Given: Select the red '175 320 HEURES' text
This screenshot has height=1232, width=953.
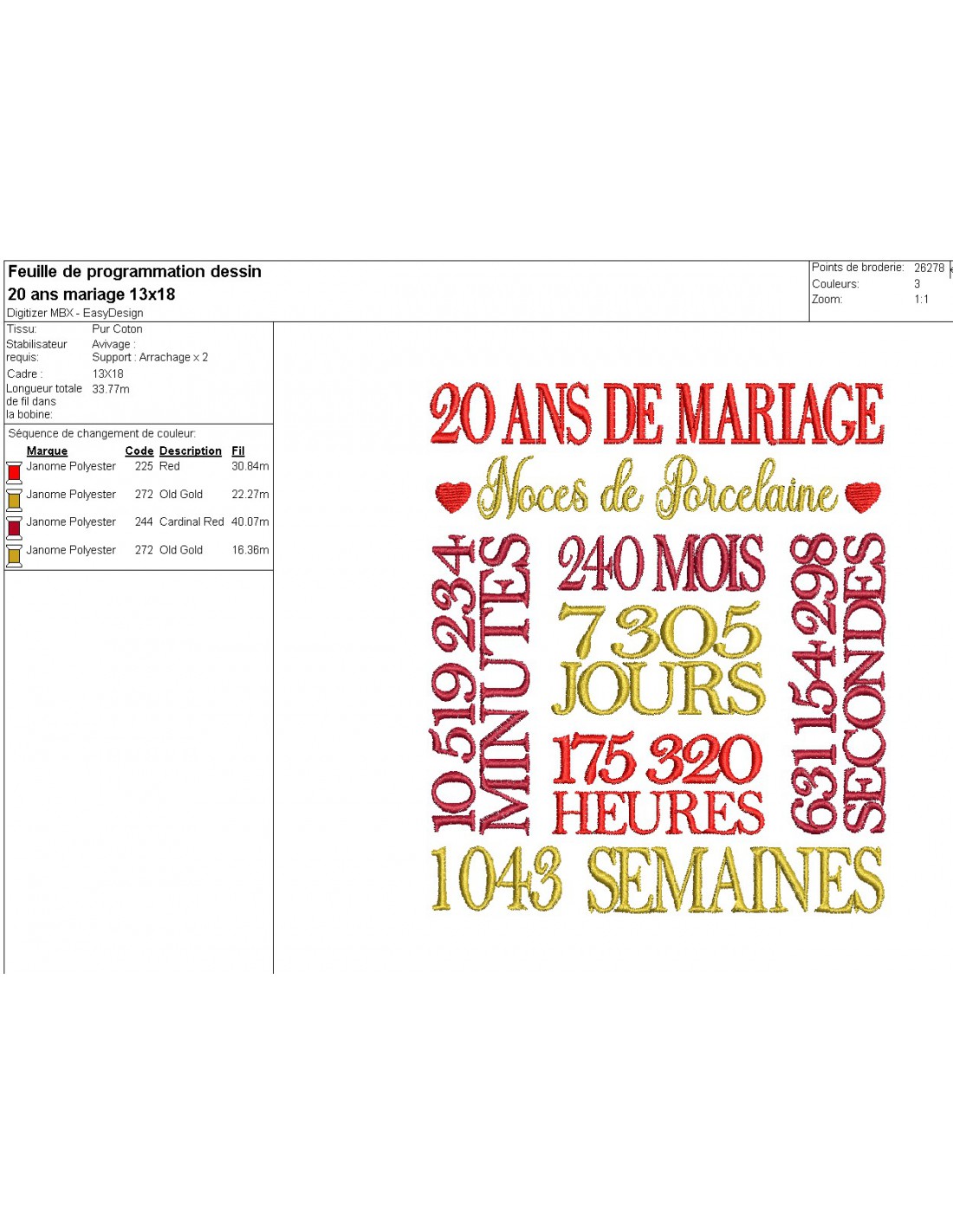Looking at the screenshot, I should pos(658,784).
